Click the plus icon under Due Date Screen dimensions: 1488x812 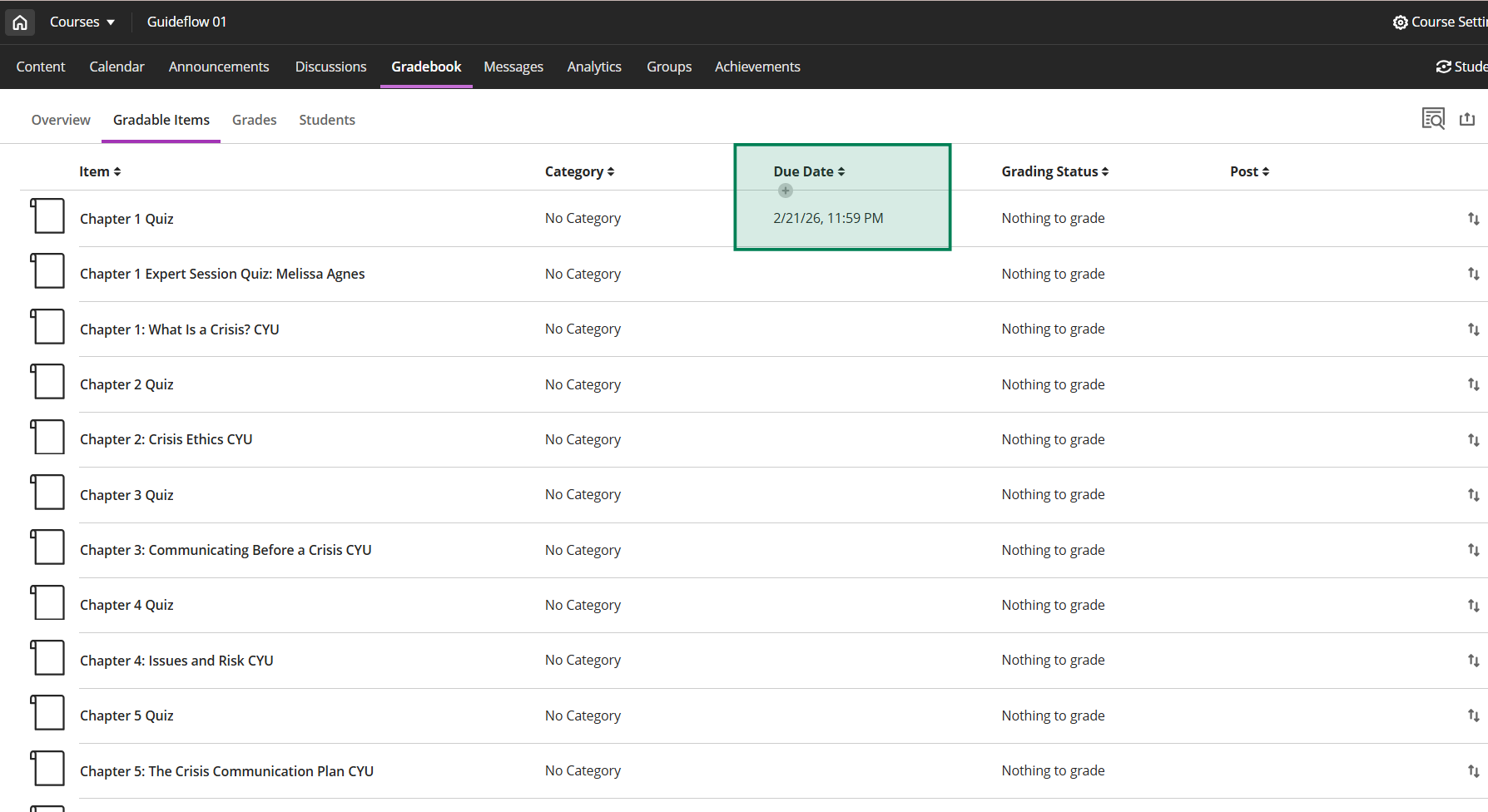point(785,191)
